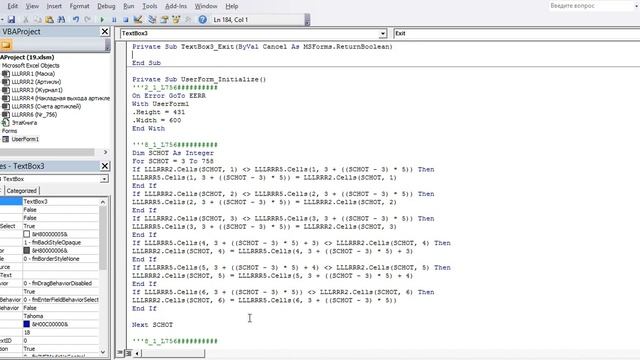Switch to the Categorized properties tab

coord(22,191)
